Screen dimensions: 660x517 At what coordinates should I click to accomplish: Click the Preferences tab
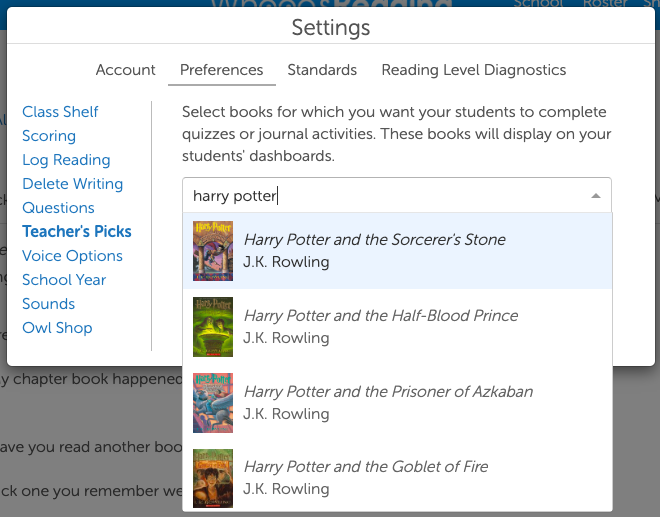[x=222, y=70]
